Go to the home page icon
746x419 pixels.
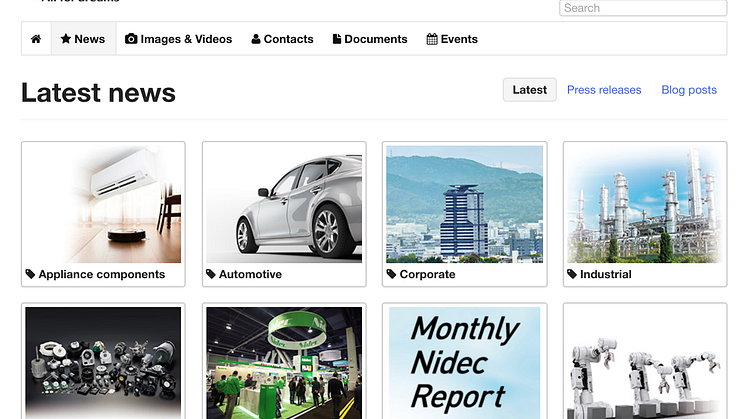click(x=36, y=39)
